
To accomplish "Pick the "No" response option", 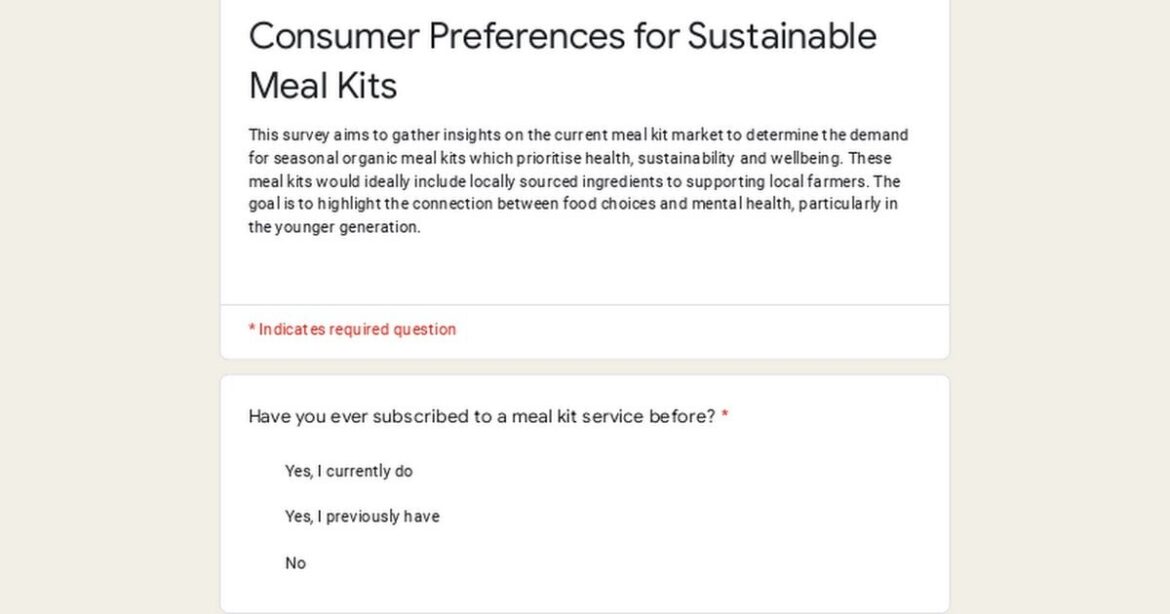I will pyautogui.click(x=295, y=563).
